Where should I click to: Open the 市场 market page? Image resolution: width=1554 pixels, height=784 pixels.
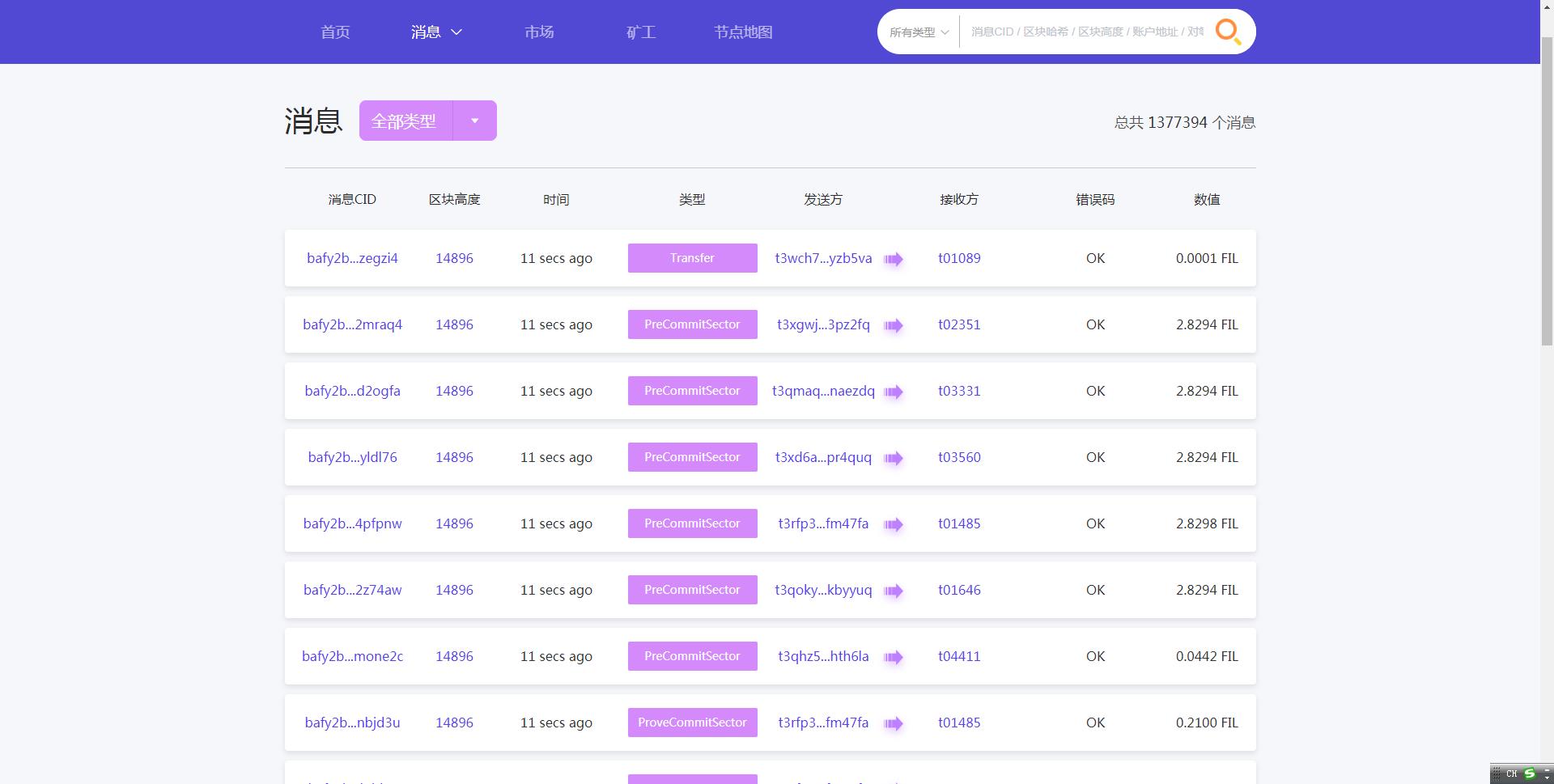pos(539,32)
